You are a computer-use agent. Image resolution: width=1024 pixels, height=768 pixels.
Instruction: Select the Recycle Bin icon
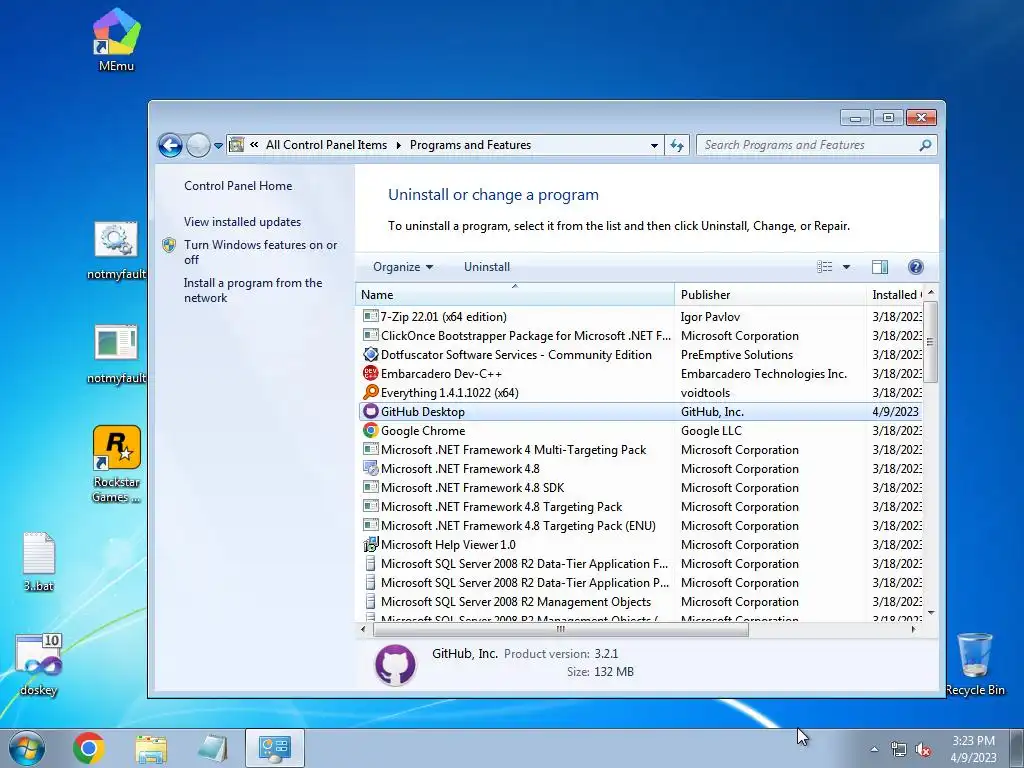(x=974, y=664)
